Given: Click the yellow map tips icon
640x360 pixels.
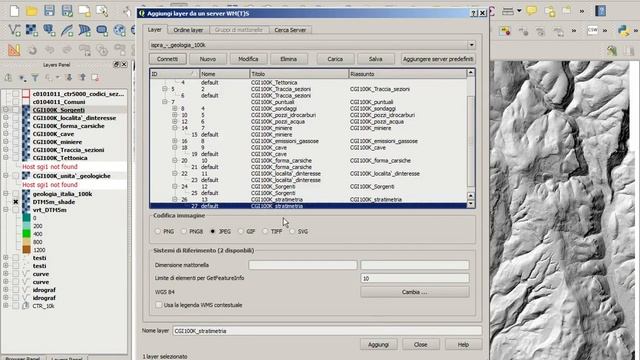Looking at the screenshot, I should point(531,11).
